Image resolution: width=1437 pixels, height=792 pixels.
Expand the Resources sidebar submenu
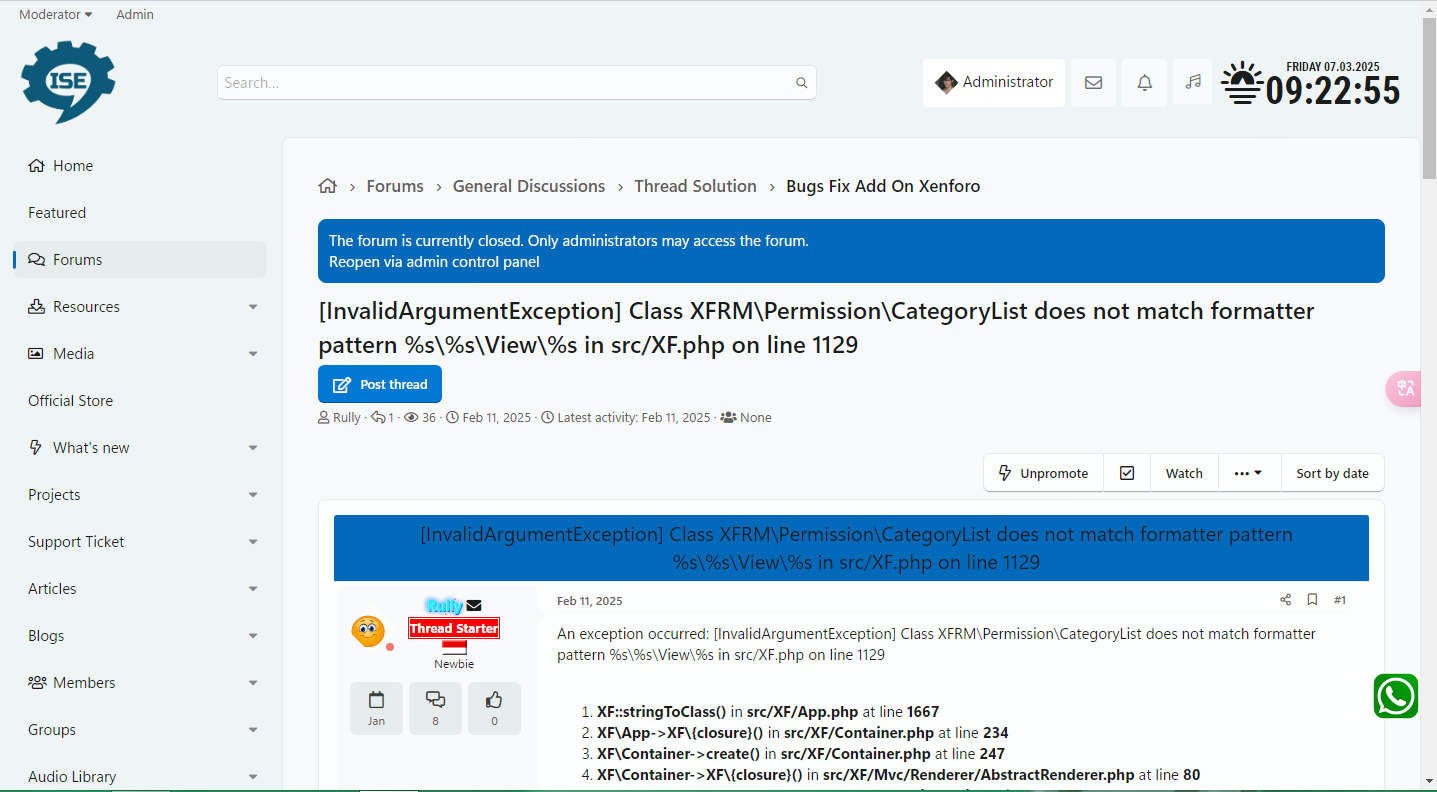(x=253, y=307)
